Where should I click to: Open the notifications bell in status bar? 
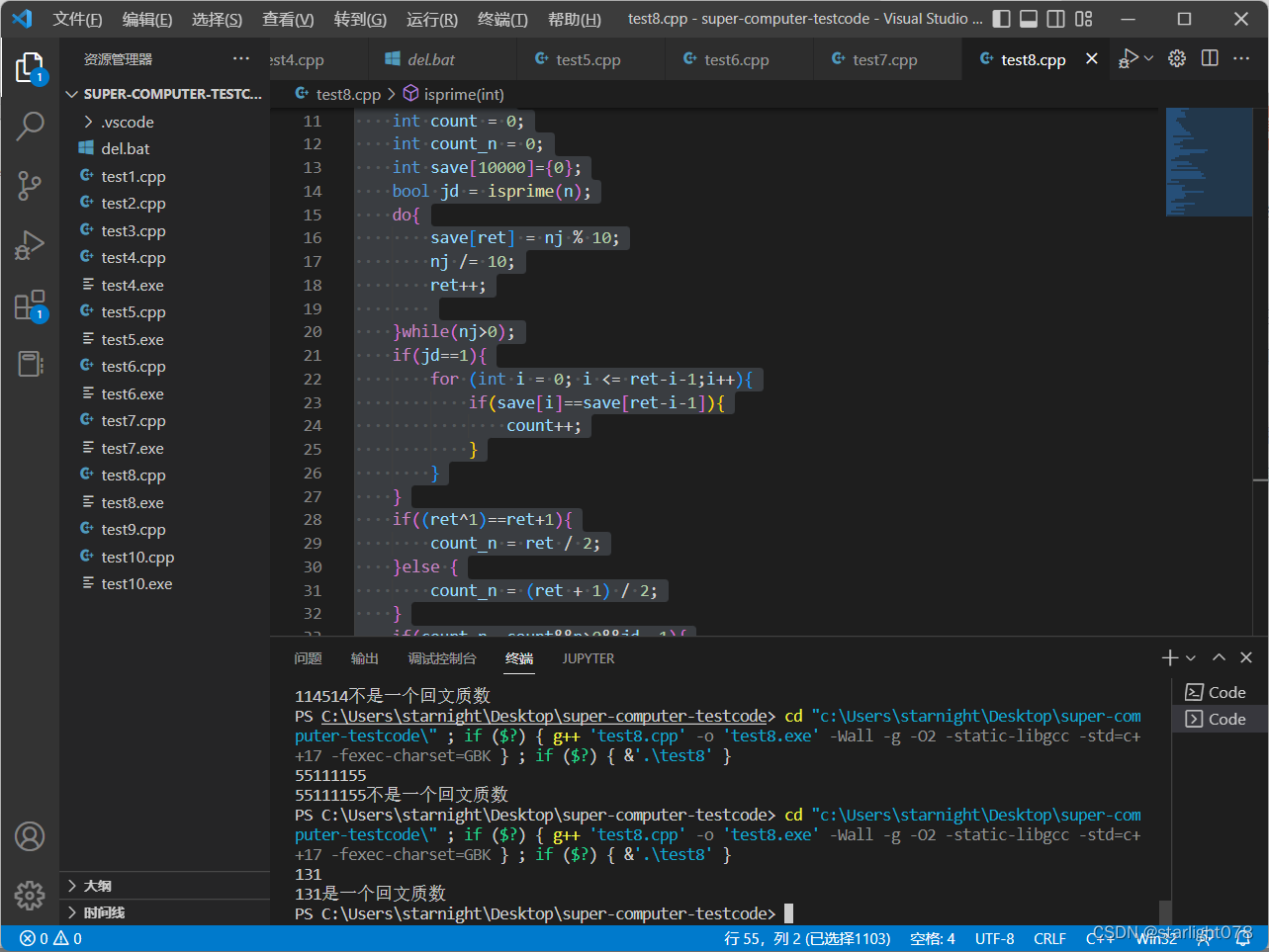pyautogui.click(x=1243, y=938)
